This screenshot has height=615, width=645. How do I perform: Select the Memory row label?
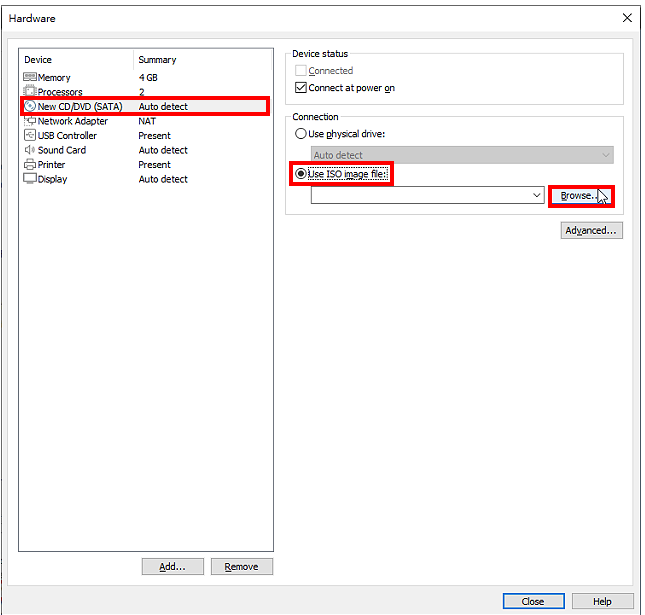point(54,77)
